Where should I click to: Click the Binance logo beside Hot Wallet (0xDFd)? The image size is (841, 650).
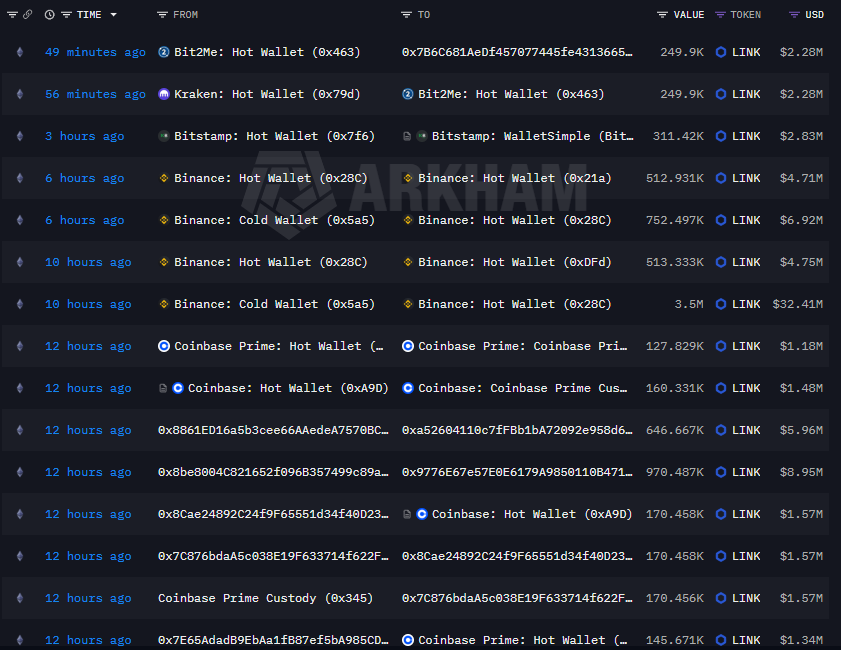click(x=408, y=262)
